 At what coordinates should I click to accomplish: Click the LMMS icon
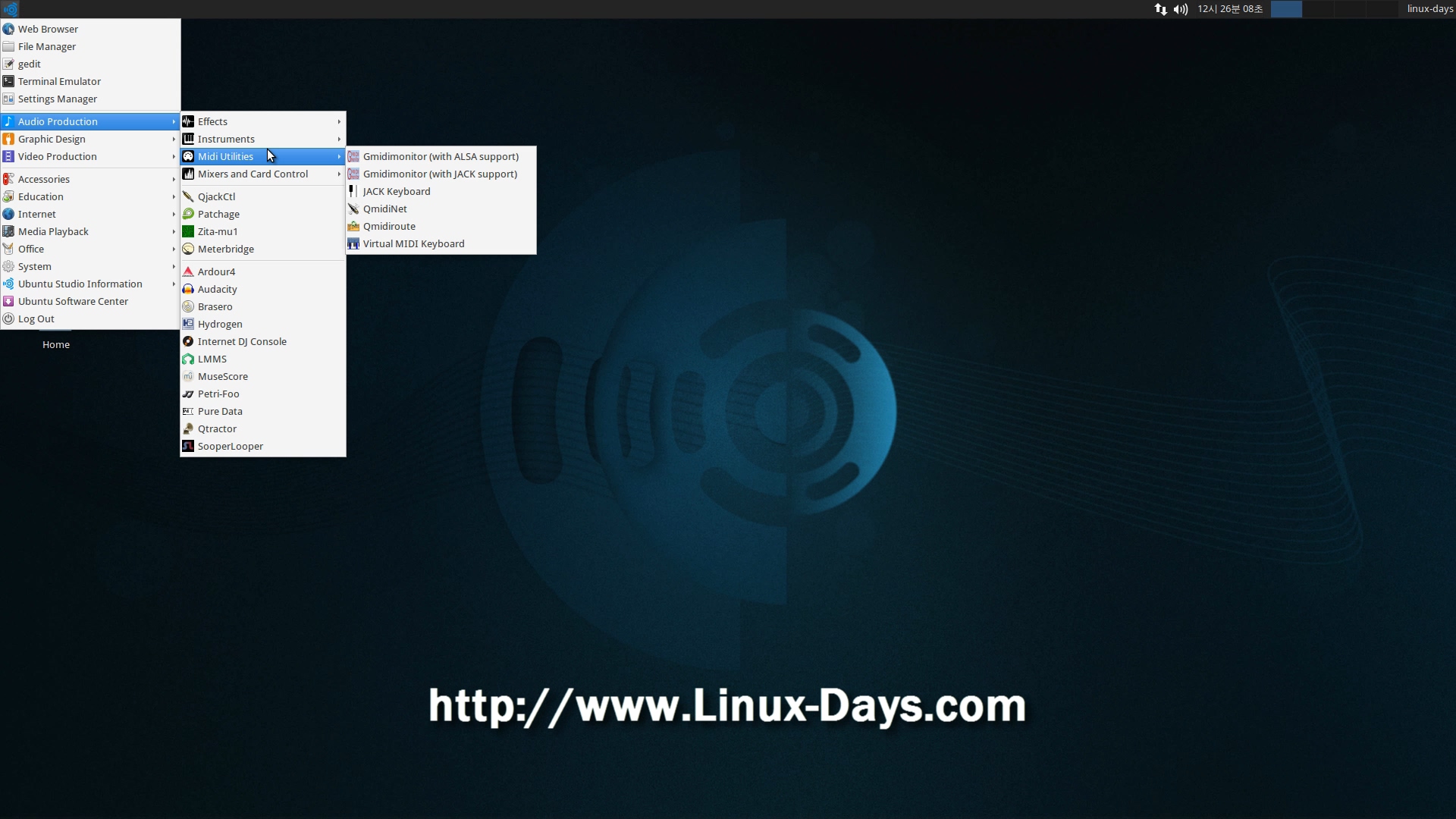click(x=188, y=359)
